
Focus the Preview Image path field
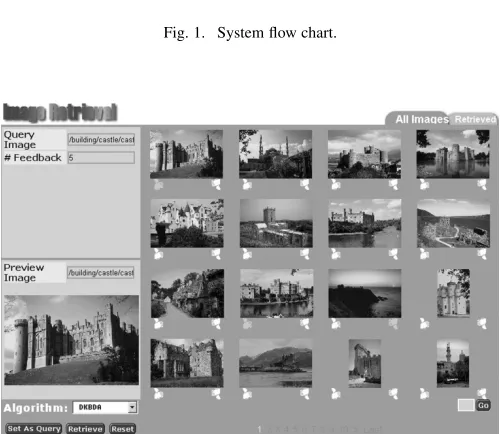[101, 273]
